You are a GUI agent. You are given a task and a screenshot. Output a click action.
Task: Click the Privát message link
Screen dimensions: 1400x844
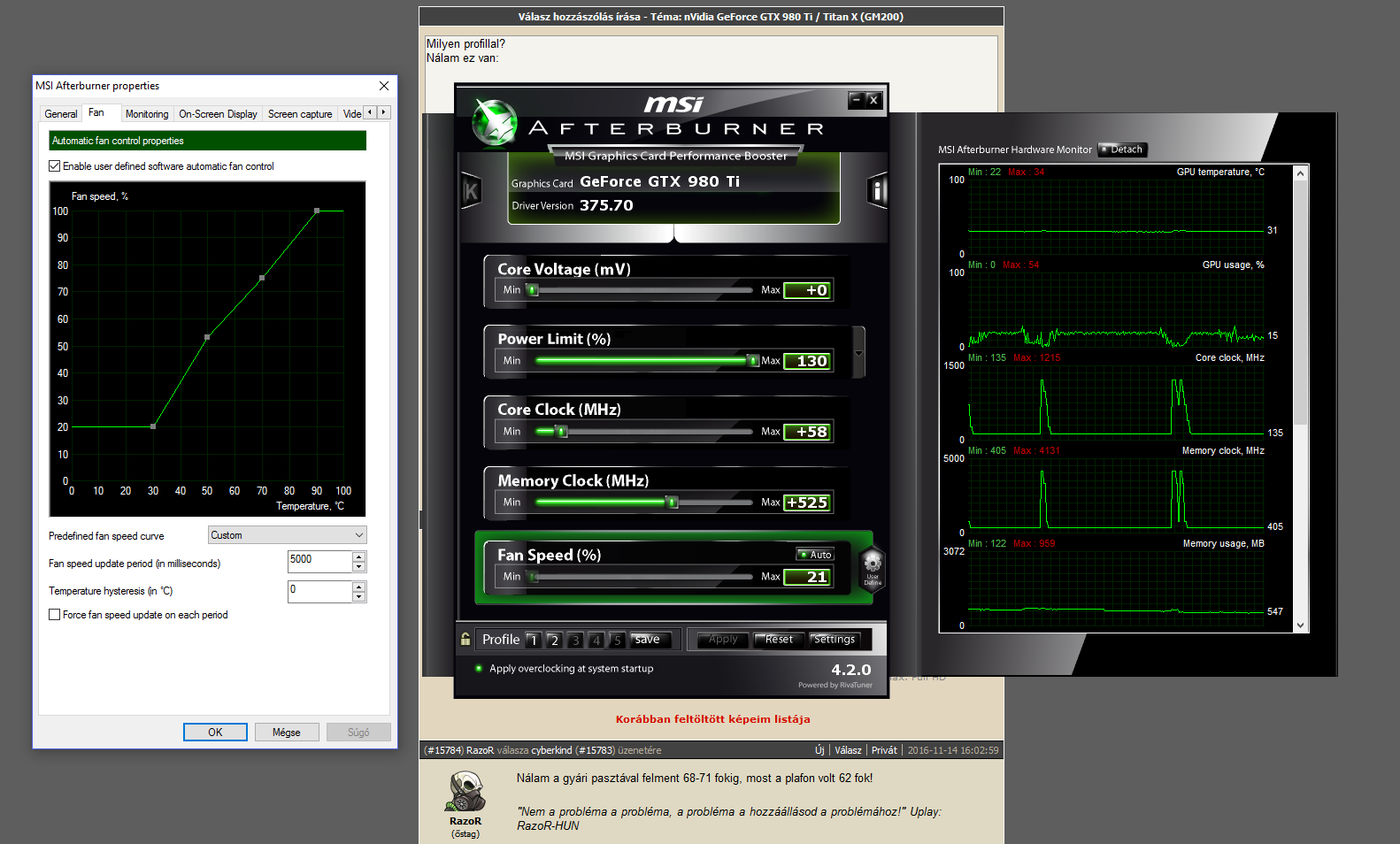tap(884, 750)
